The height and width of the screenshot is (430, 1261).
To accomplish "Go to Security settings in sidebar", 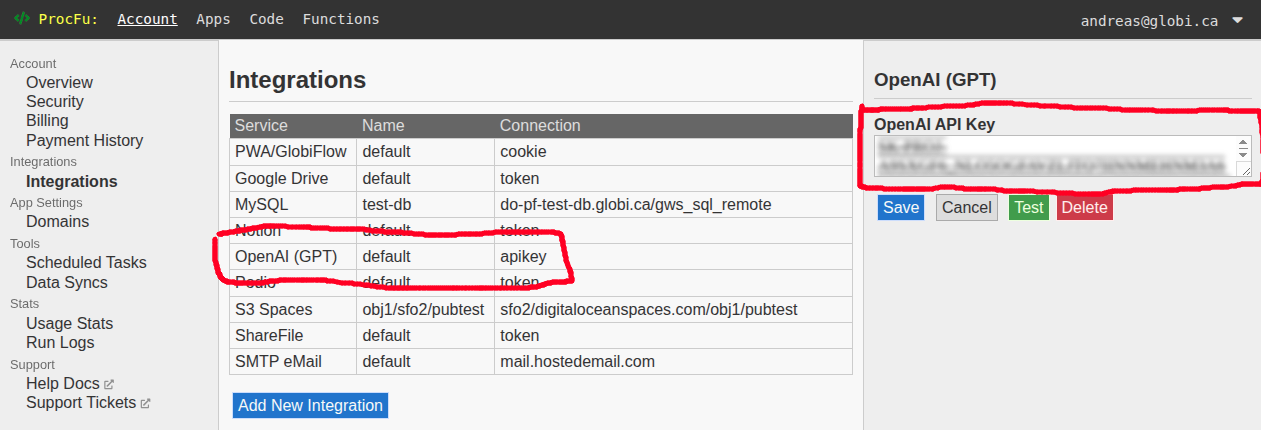I will point(55,101).
